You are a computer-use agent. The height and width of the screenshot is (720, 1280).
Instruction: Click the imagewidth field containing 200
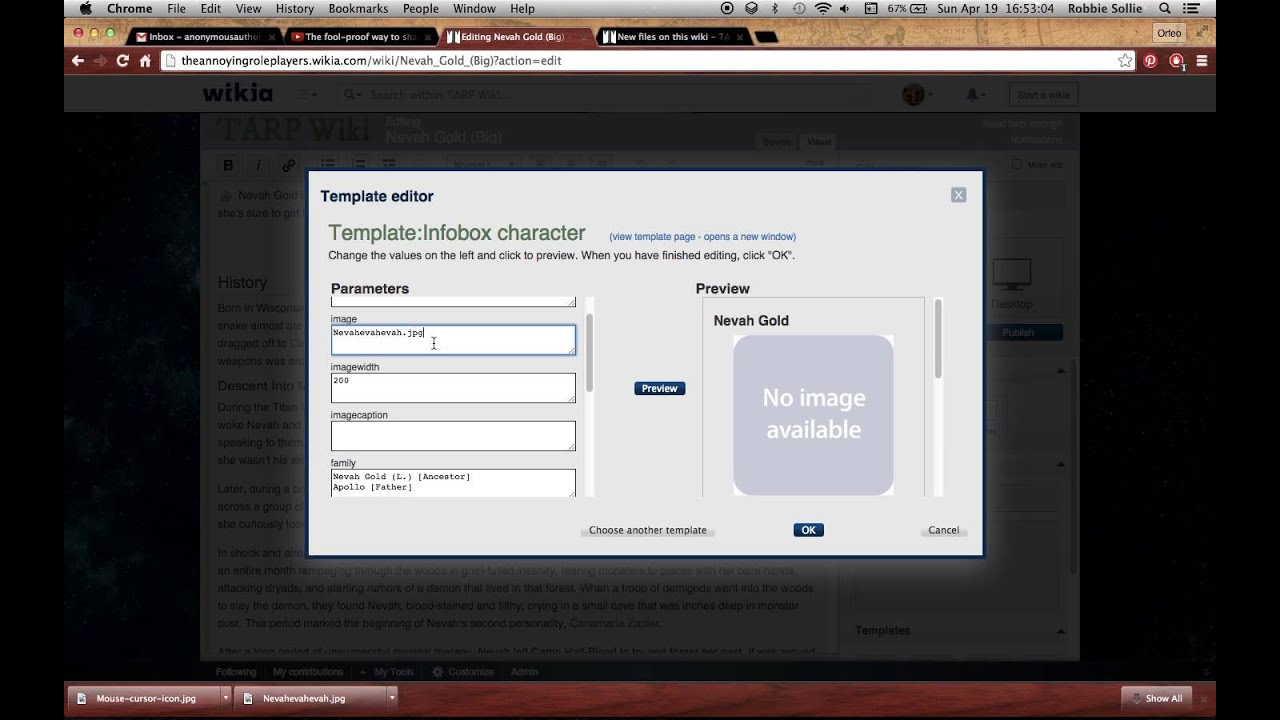pos(453,388)
